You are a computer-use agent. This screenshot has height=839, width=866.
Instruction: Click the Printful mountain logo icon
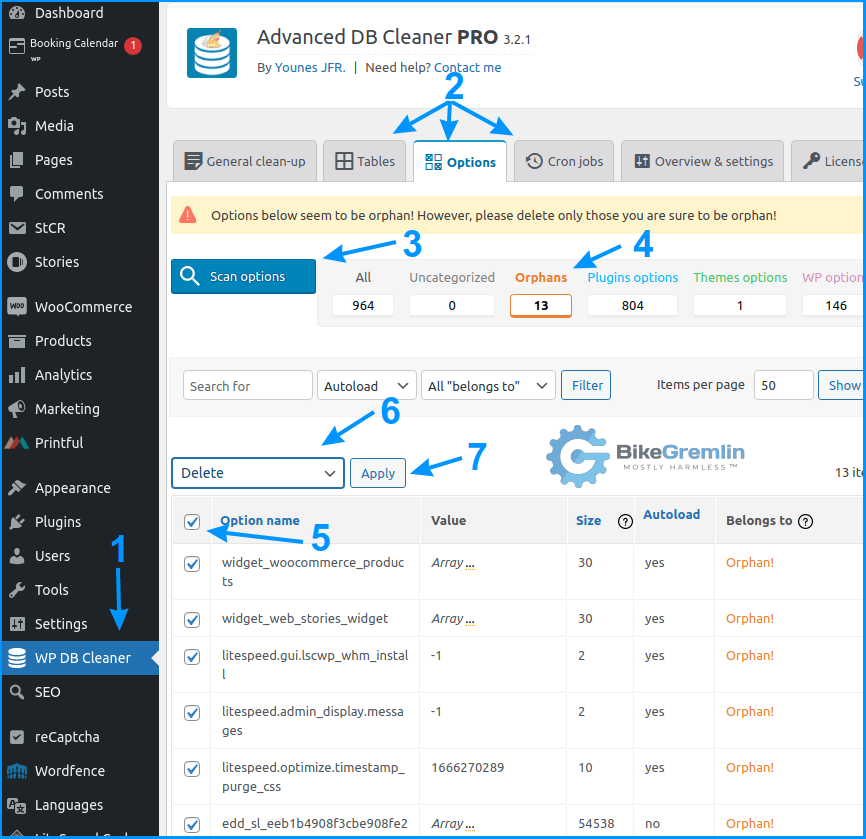pos(17,443)
